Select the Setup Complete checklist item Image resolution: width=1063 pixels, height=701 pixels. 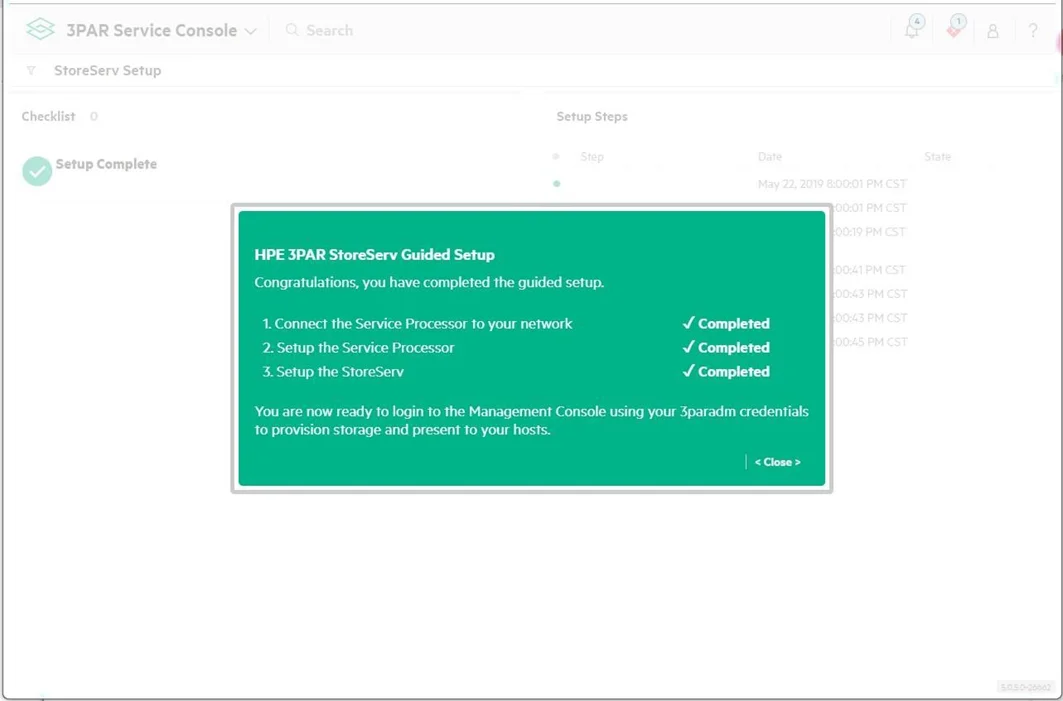pyautogui.click(x=106, y=164)
